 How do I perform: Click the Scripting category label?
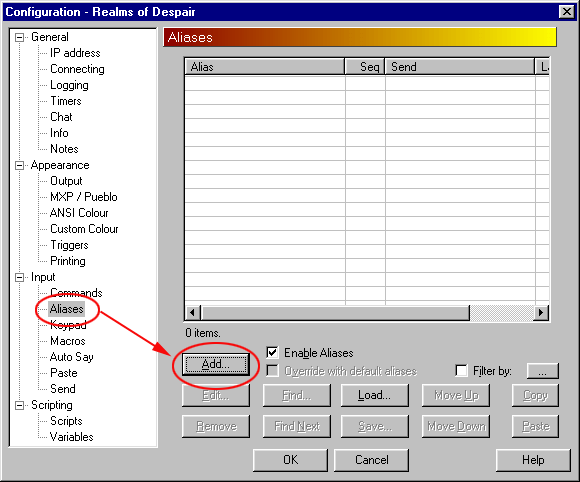click(x=52, y=405)
